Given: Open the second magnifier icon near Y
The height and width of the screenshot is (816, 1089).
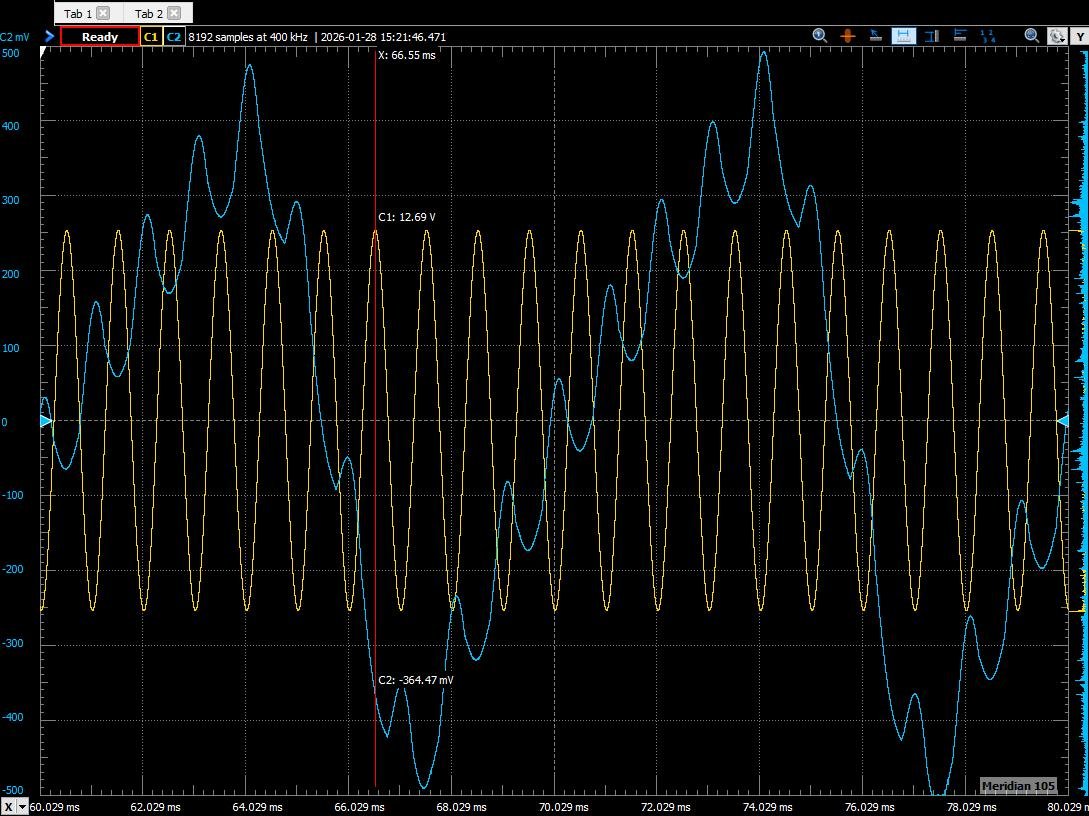Looking at the screenshot, I should coord(1032,36).
